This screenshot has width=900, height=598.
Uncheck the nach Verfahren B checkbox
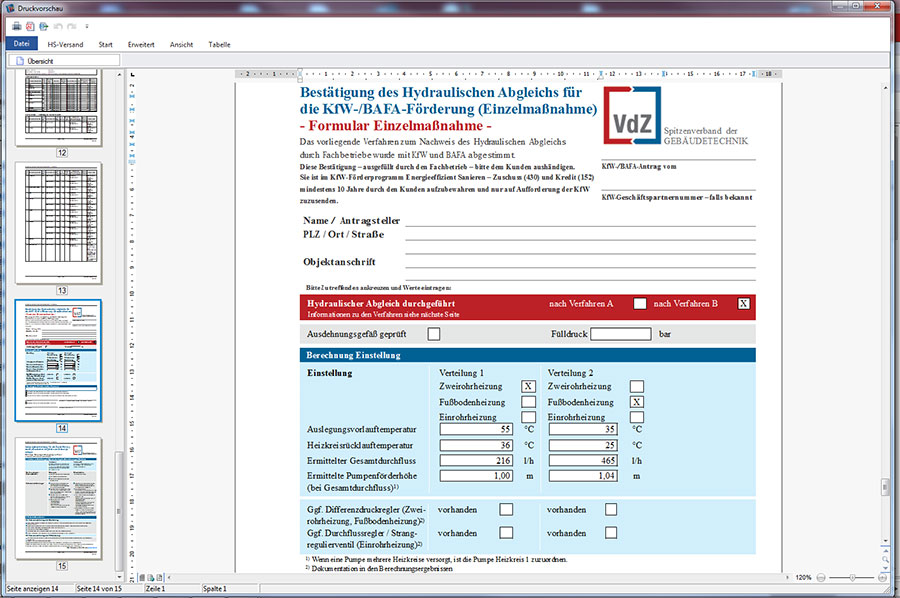tap(743, 304)
